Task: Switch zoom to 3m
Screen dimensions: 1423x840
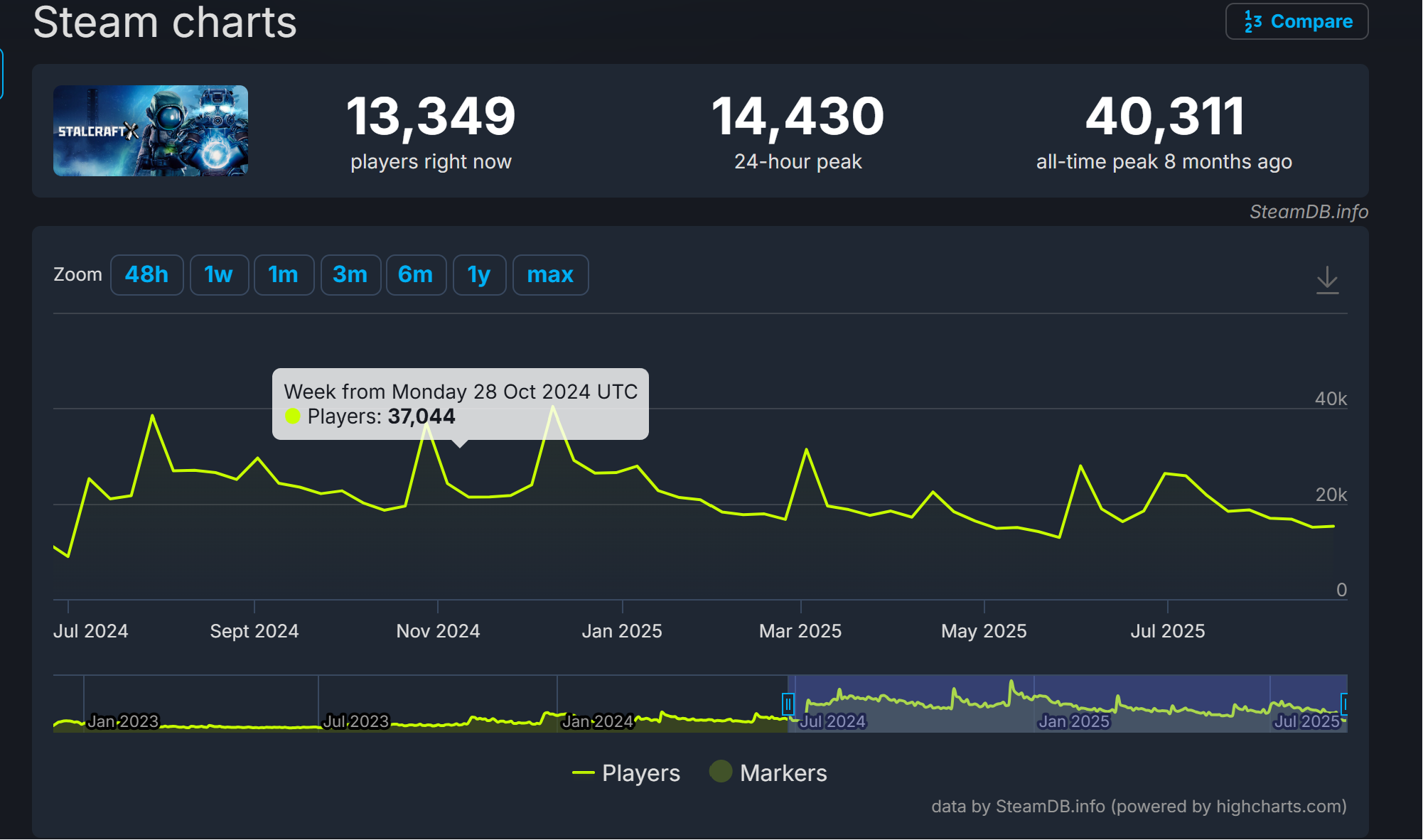Action: click(x=350, y=275)
